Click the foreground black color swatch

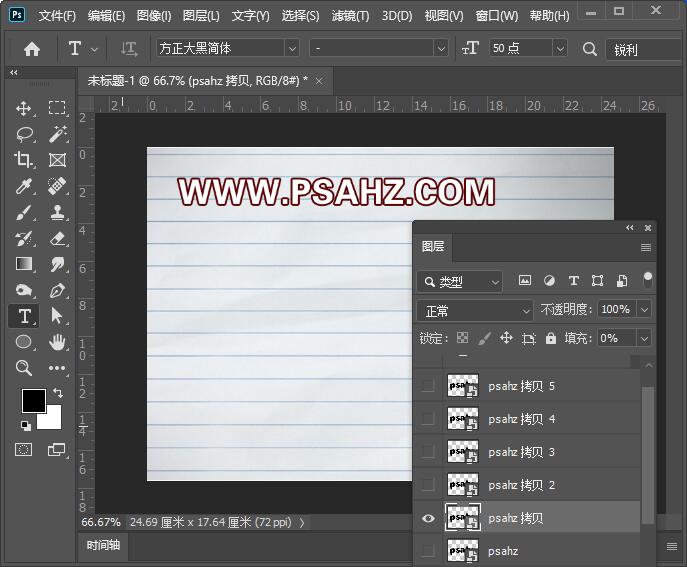pyautogui.click(x=34, y=400)
